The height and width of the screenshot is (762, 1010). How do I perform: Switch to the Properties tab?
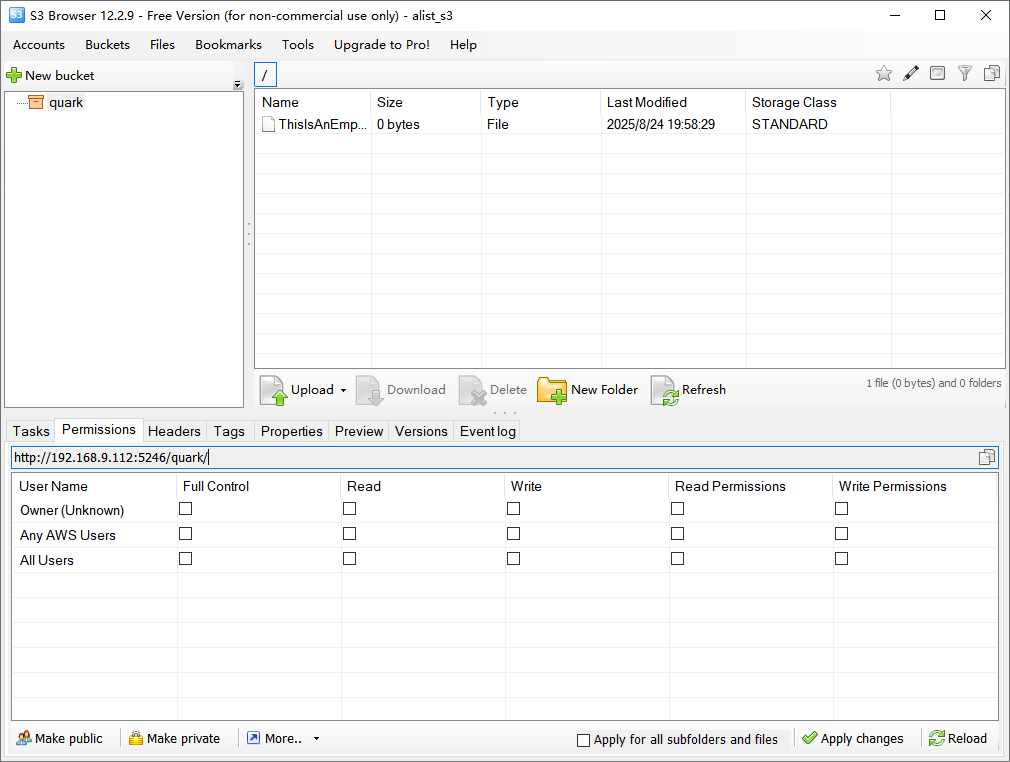[292, 431]
